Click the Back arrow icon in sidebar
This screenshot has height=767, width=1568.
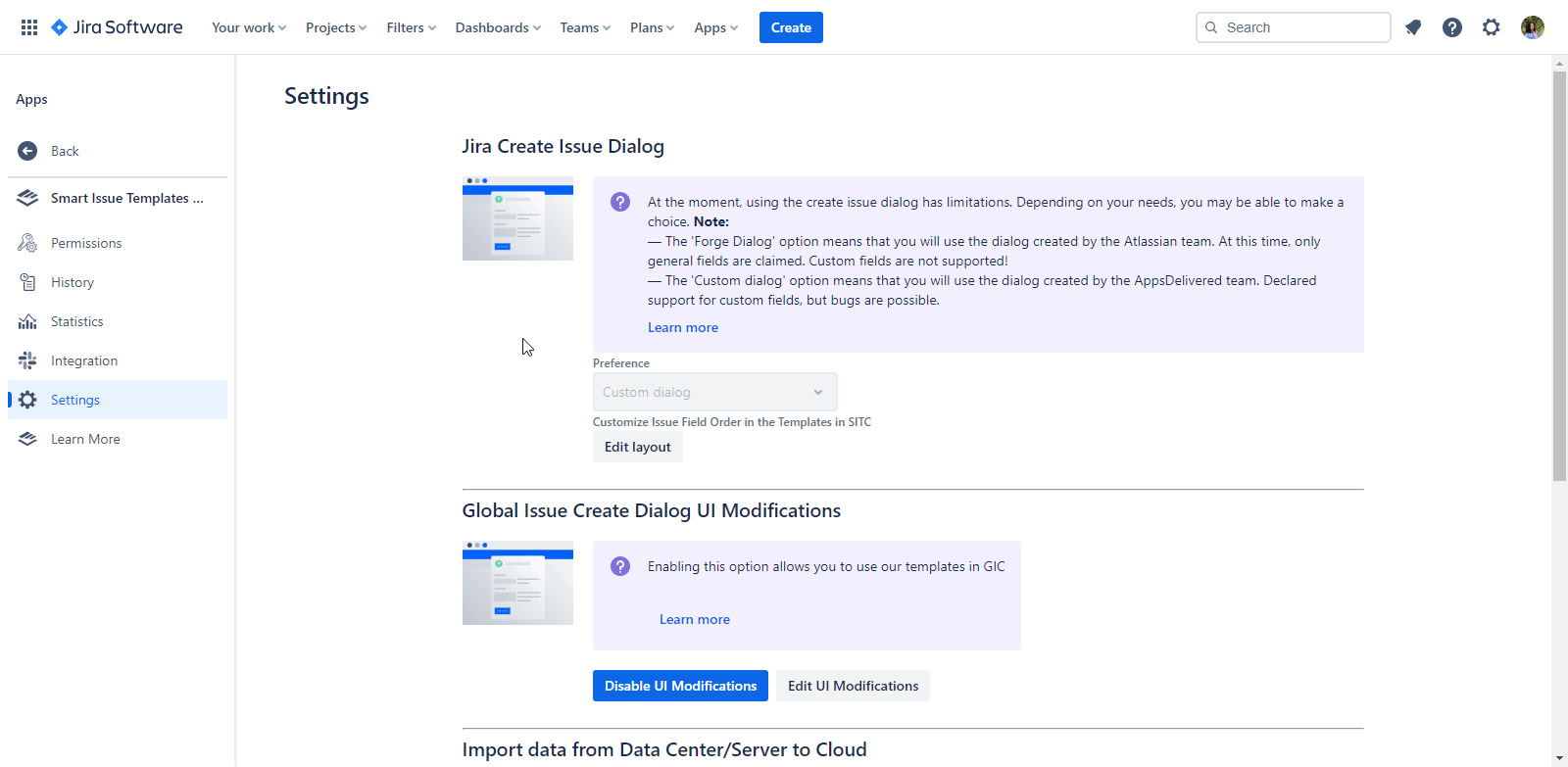click(27, 151)
